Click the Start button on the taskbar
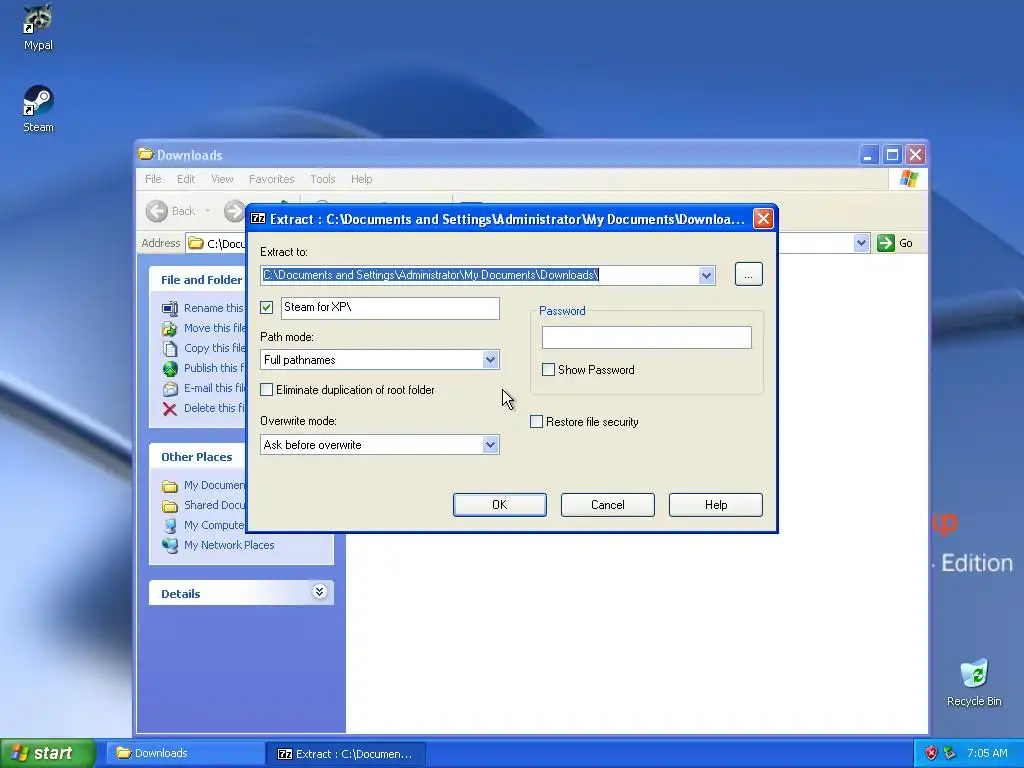Image resolution: width=1024 pixels, height=768 pixels. (x=48, y=753)
